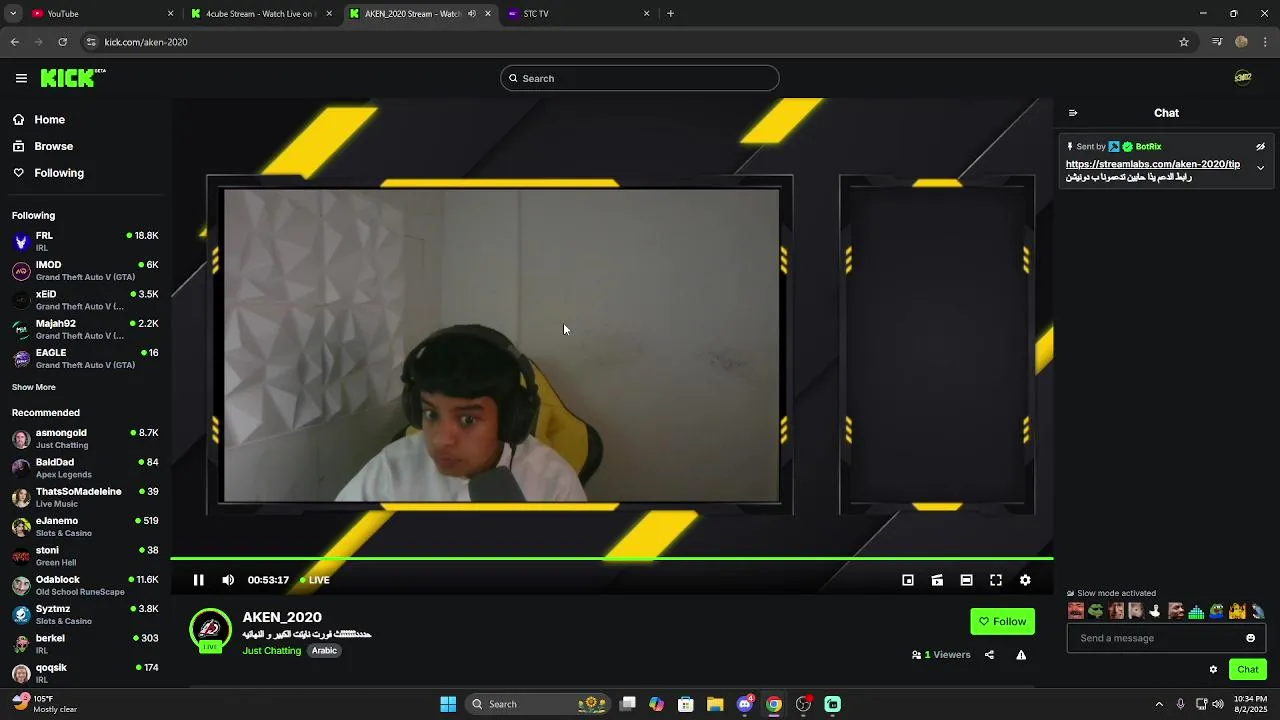Toggle theater mode
Screen dimensions: 1280x720
pos(966,580)
